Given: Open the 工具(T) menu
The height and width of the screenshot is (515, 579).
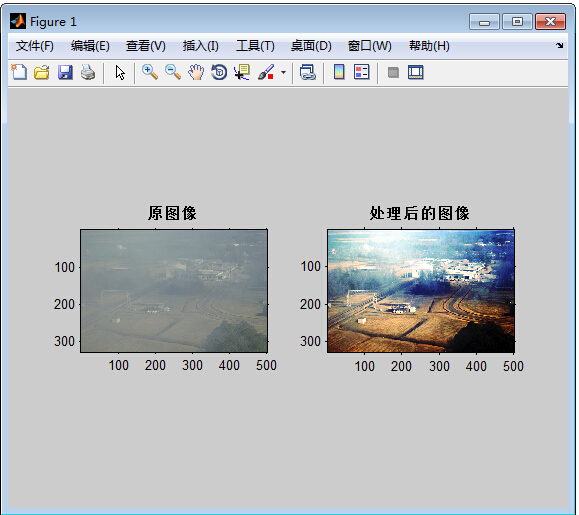Looking at the screenshot, I should click(255, 46).
